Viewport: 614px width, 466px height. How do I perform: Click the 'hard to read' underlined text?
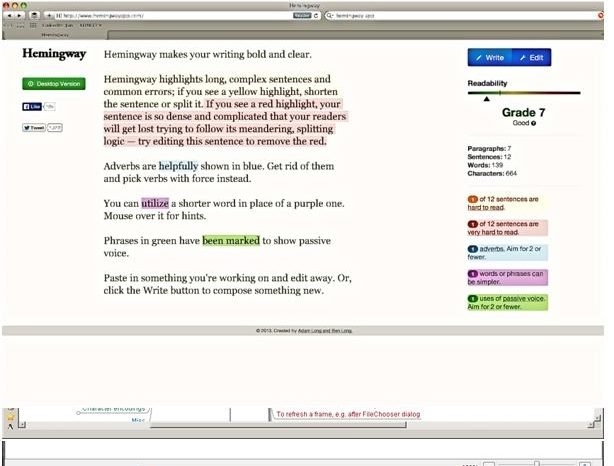point(486,208)
